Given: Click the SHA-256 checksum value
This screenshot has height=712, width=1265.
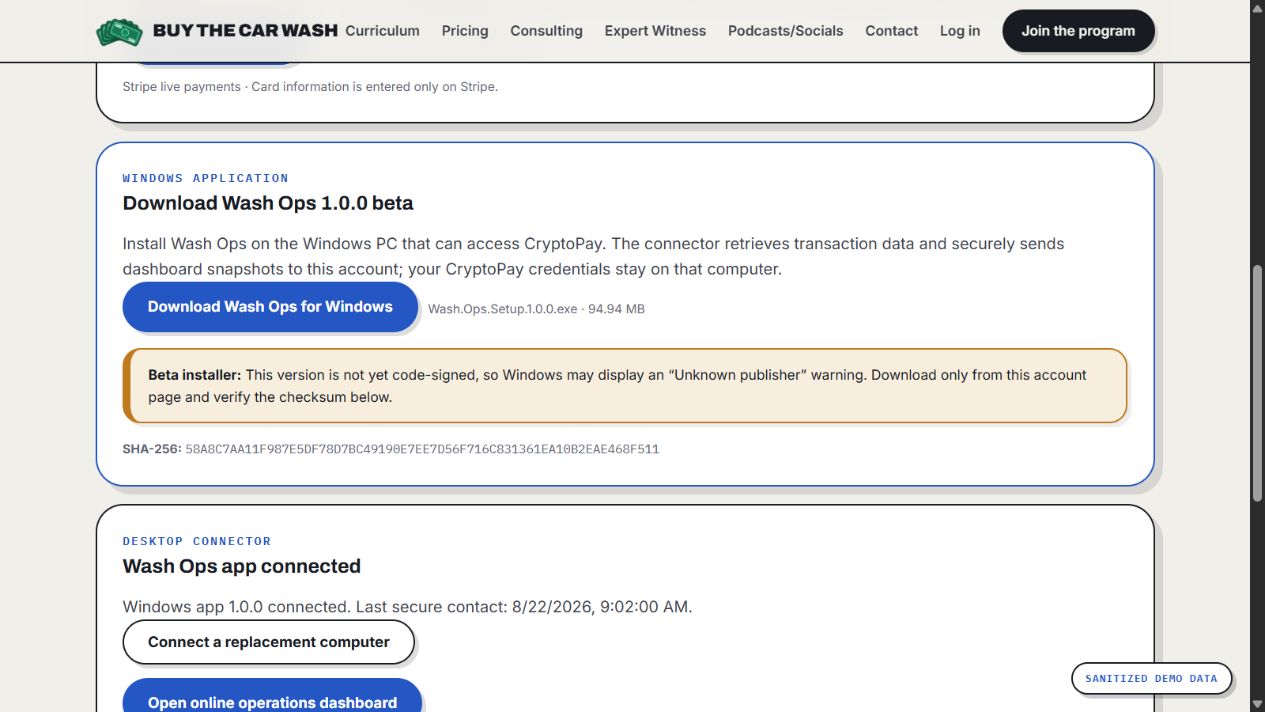Looking at the screenshot, I should pyautogui.click(x=422, y=449).
